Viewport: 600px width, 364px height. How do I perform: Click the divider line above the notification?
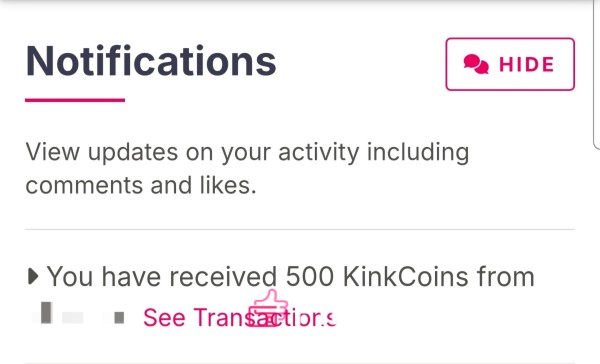coord(300,230)
